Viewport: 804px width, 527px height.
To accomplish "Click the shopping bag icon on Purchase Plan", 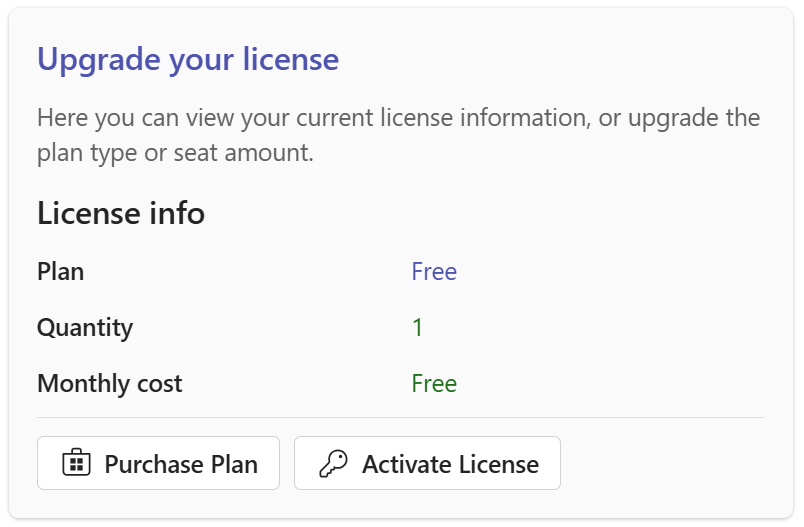I will 76,463.
